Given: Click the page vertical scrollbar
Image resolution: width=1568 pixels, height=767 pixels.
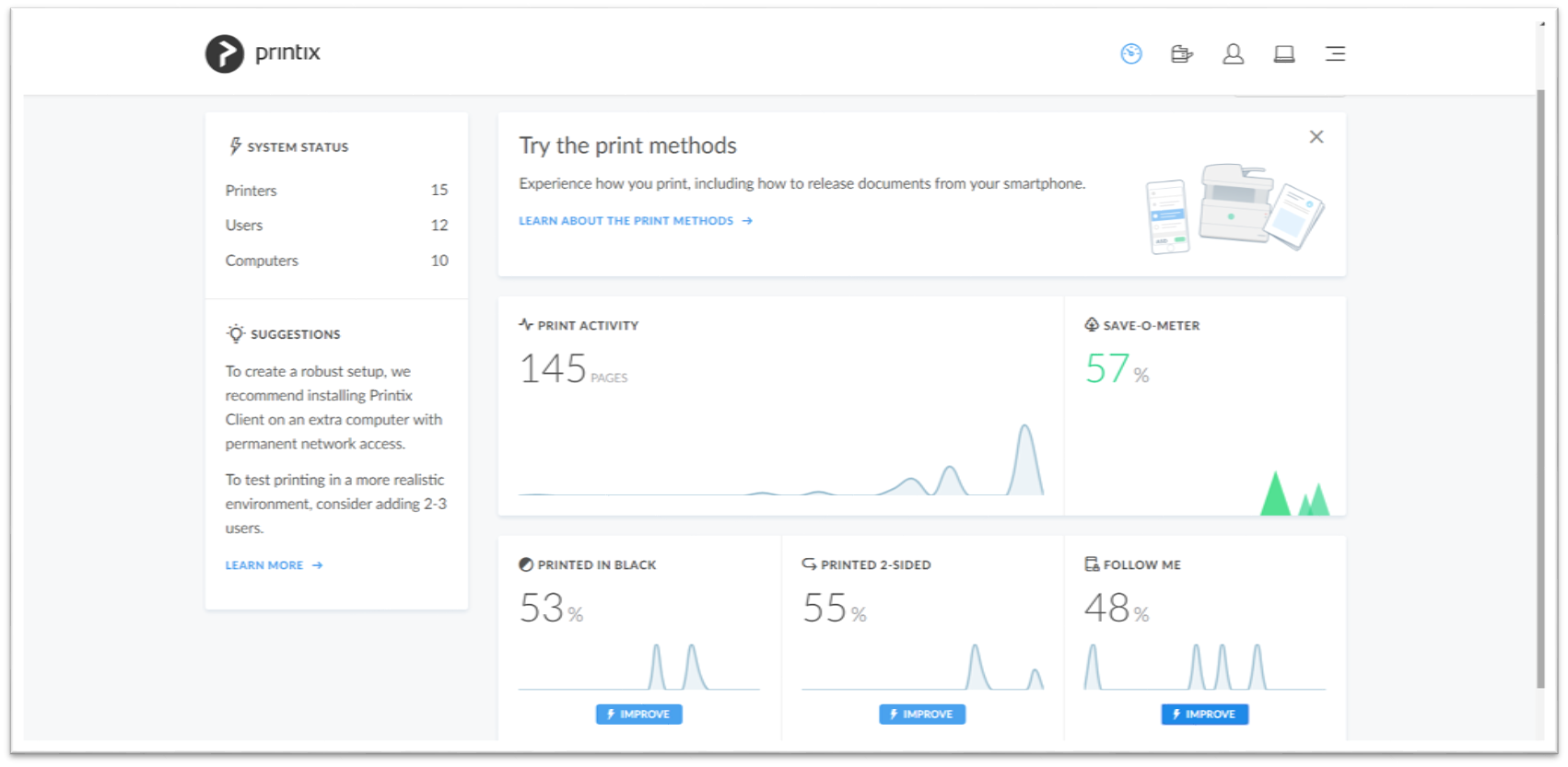Looking at the screenshot, I should tap(1540, 387).
